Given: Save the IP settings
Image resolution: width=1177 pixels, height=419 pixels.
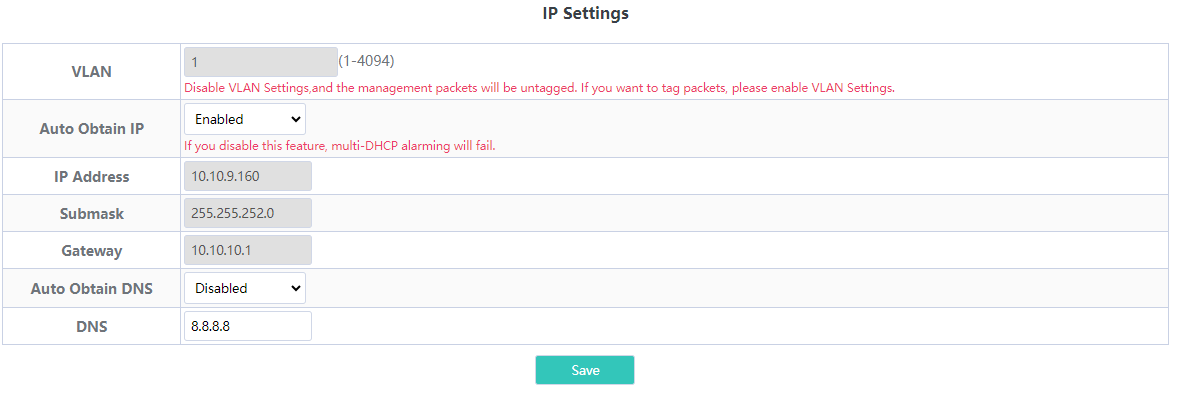Looking at the screenshot, I should click(585, 370).
